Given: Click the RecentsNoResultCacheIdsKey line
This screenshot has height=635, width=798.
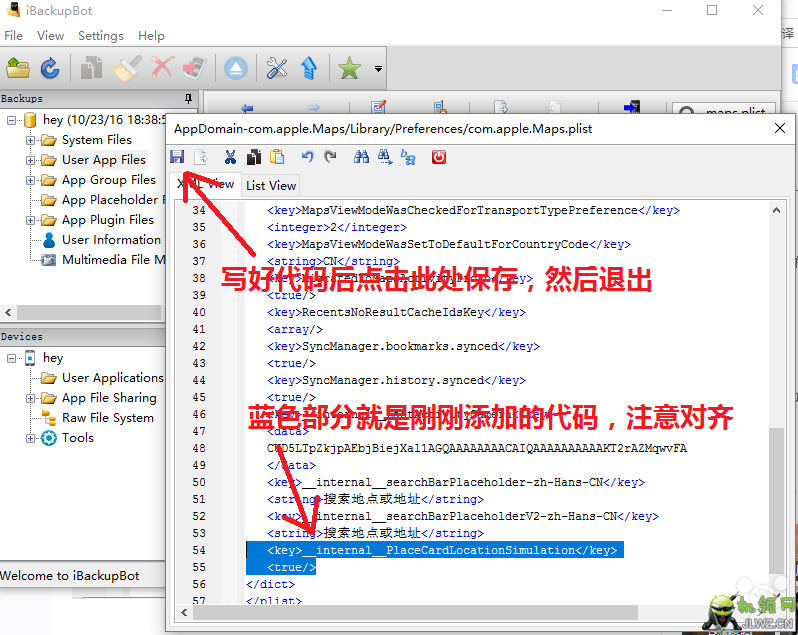Looking at the screenshot, I should (396, 312).
